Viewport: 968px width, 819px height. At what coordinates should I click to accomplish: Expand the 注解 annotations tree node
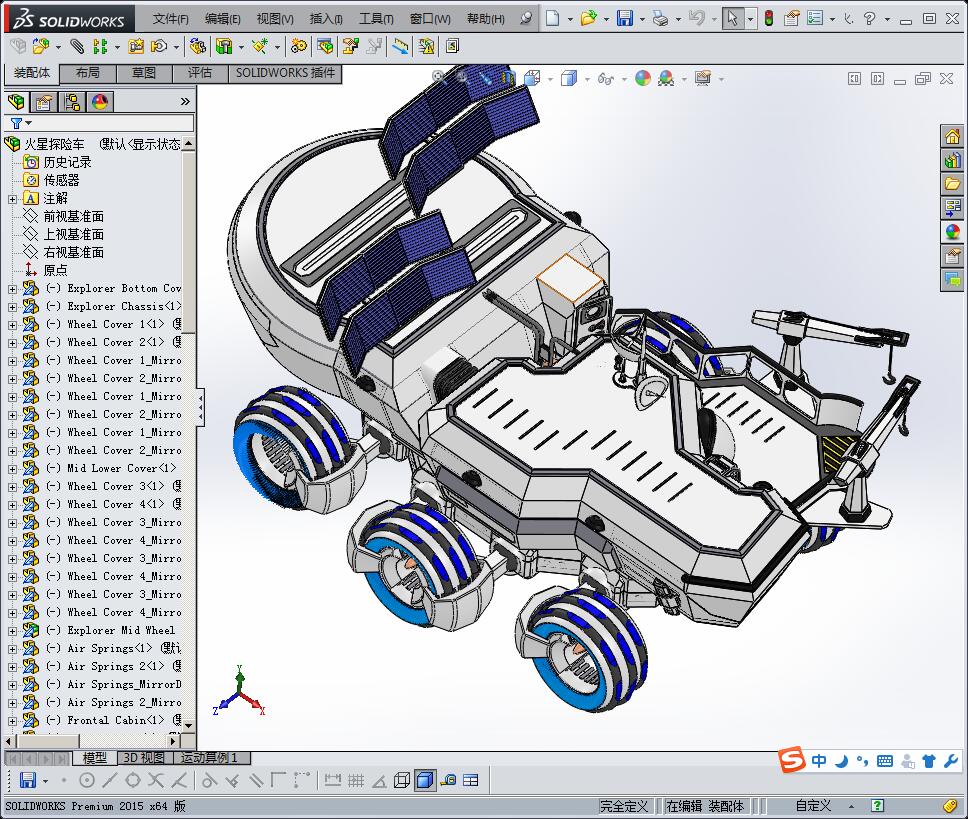click(12, 199)
